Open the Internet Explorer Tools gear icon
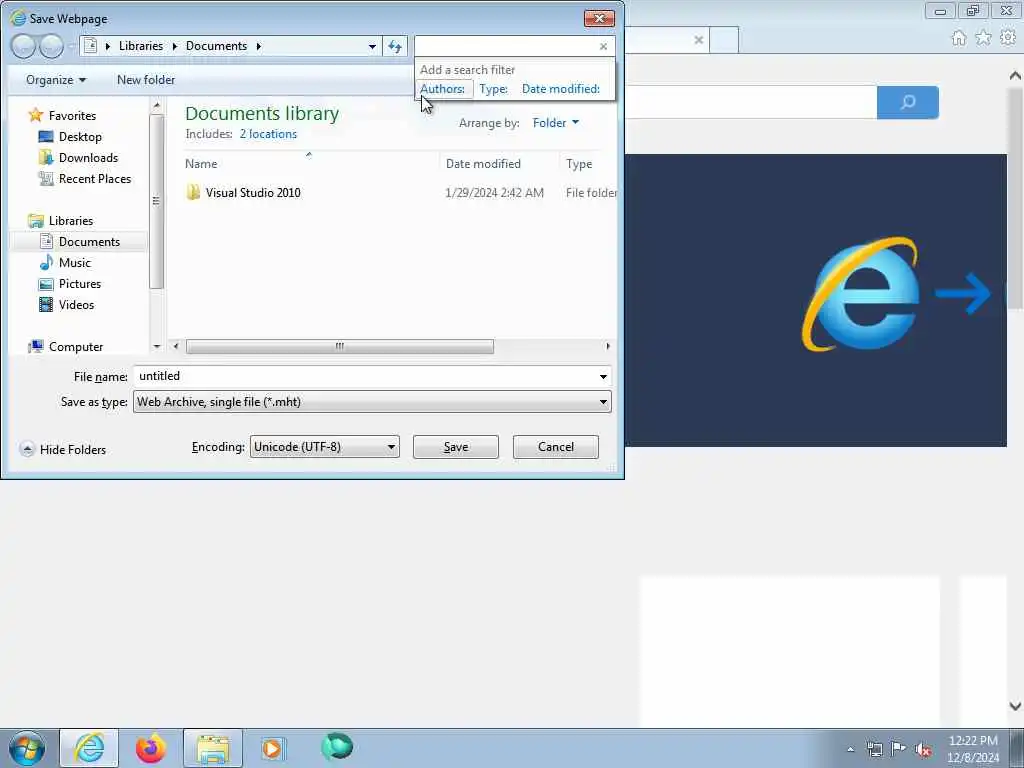Viewport: 1024px width, 768px height. tap(1008, 38)
